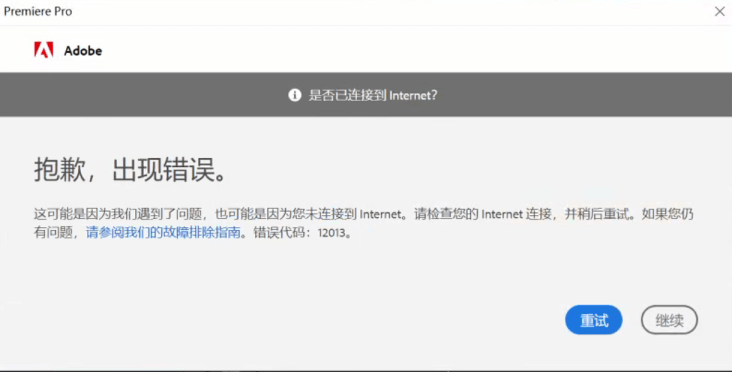Image resolution: width=732 pixels, height=372 pixels.
Task: Close the Premiere Pro dialog window
Action: click(x=719, y=12)
